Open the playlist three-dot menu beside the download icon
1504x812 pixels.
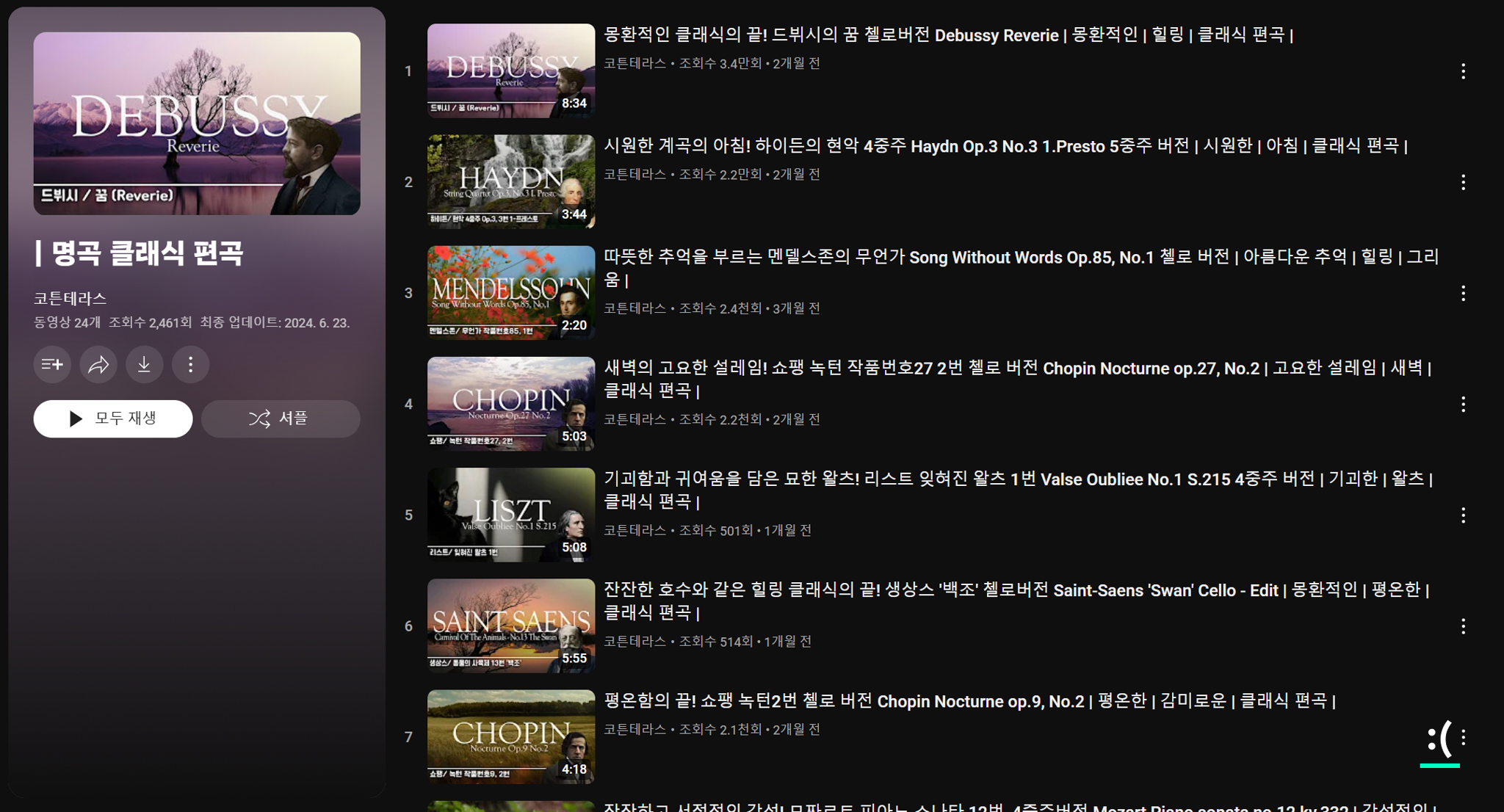point(191,364)
